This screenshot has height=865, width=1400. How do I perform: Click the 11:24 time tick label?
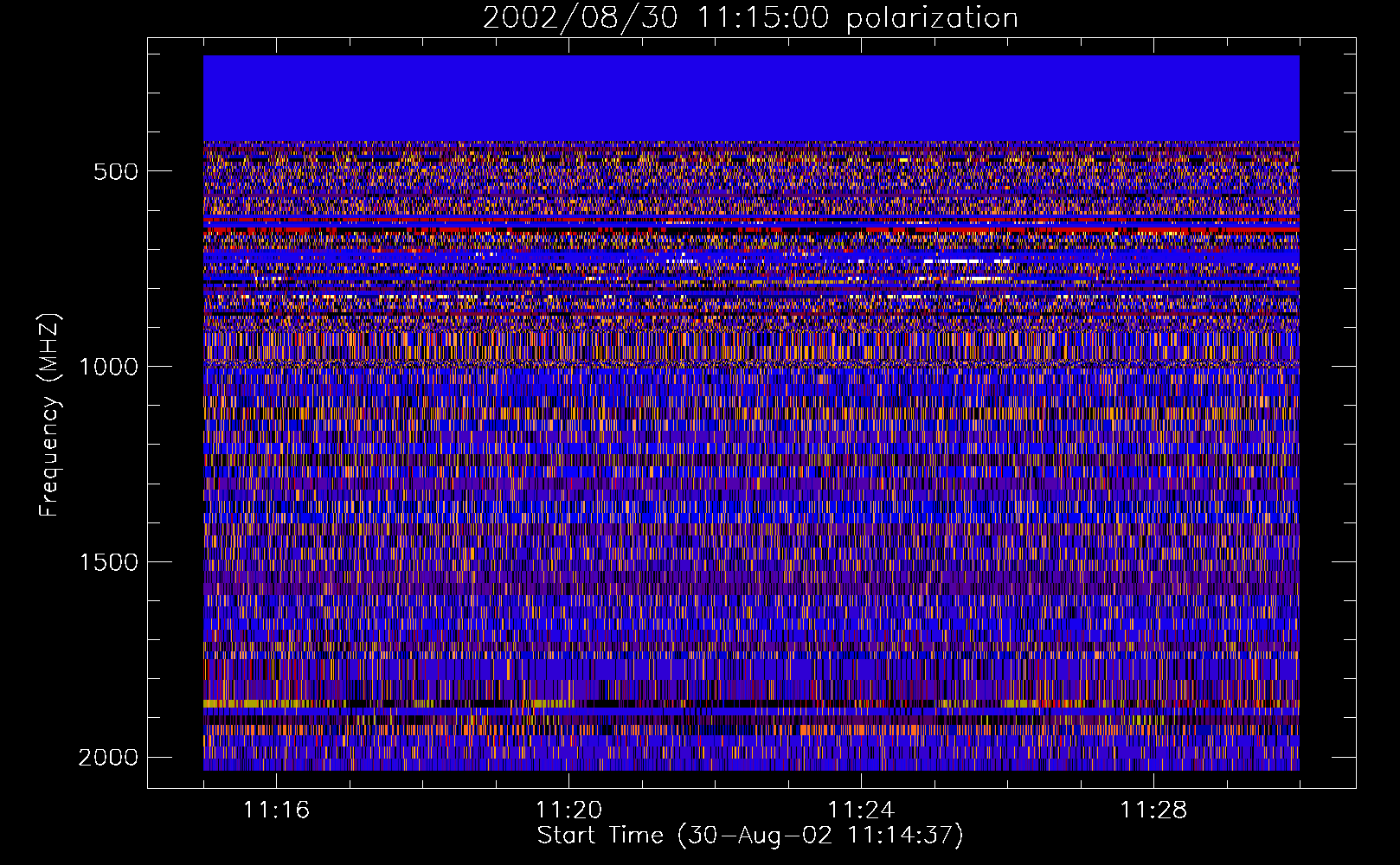point(861,810)
